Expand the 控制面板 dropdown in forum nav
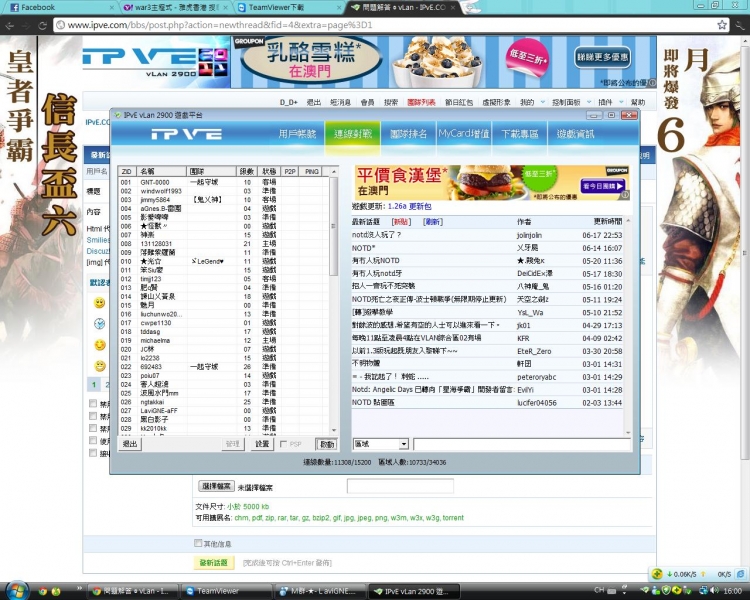The width and height of the screenshot is (750, 600). [589, 102]
